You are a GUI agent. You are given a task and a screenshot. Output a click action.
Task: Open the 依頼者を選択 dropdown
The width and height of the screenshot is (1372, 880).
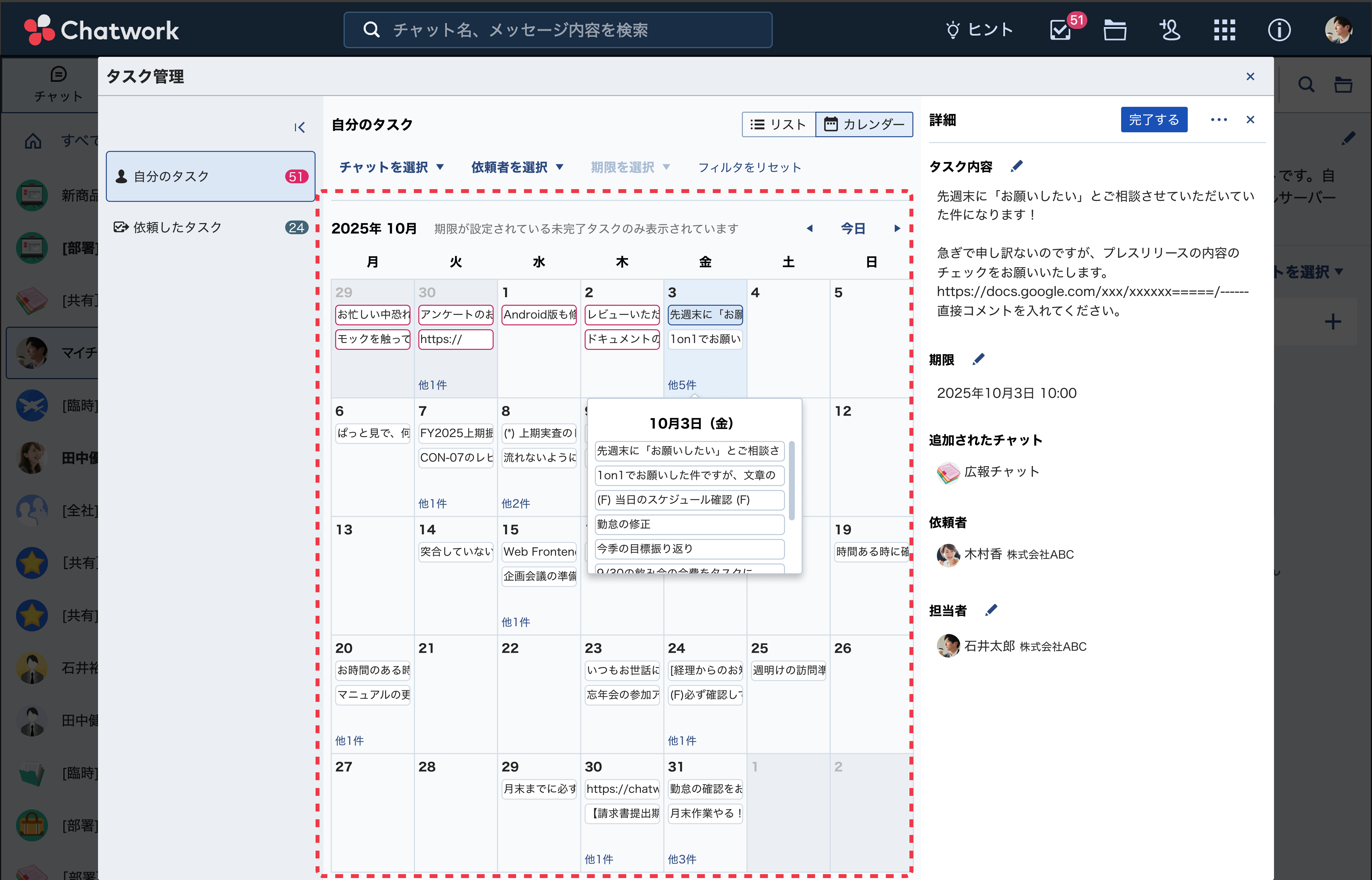(x=516, y=167)
